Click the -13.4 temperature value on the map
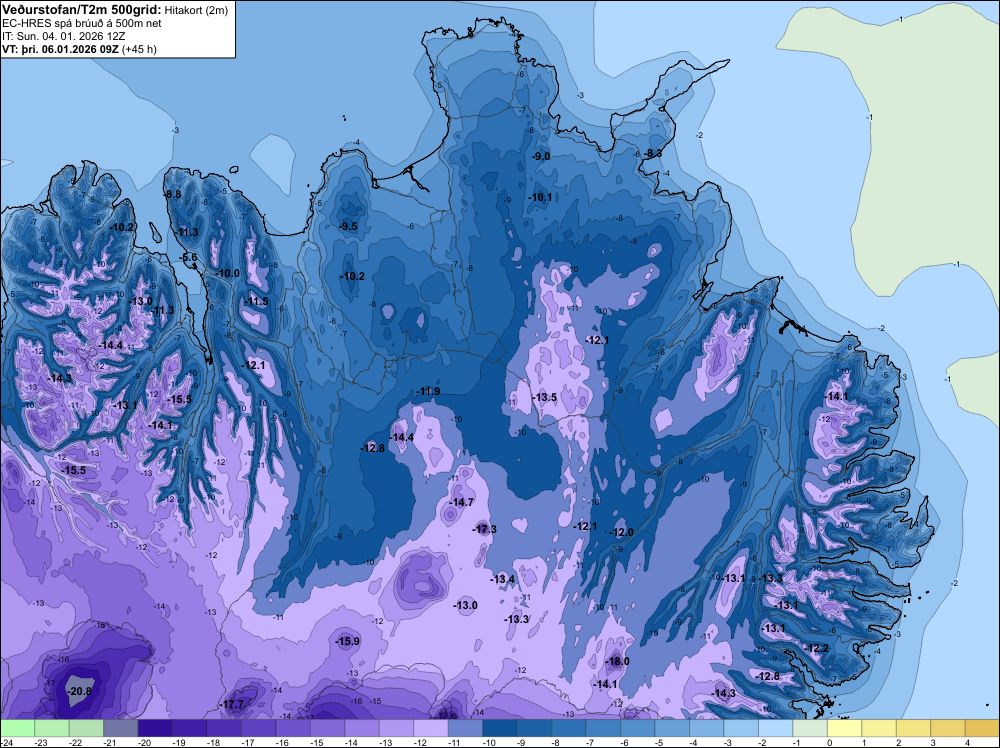 (503, 579)
